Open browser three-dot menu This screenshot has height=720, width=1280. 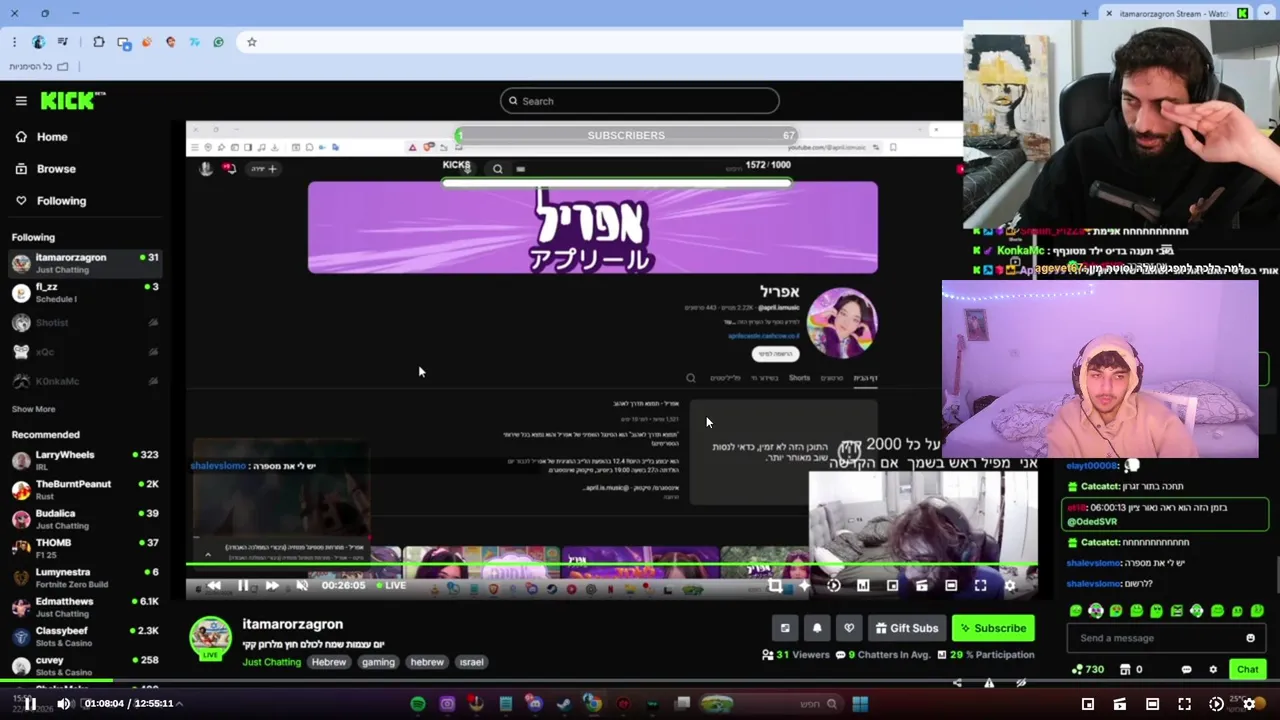14,42
